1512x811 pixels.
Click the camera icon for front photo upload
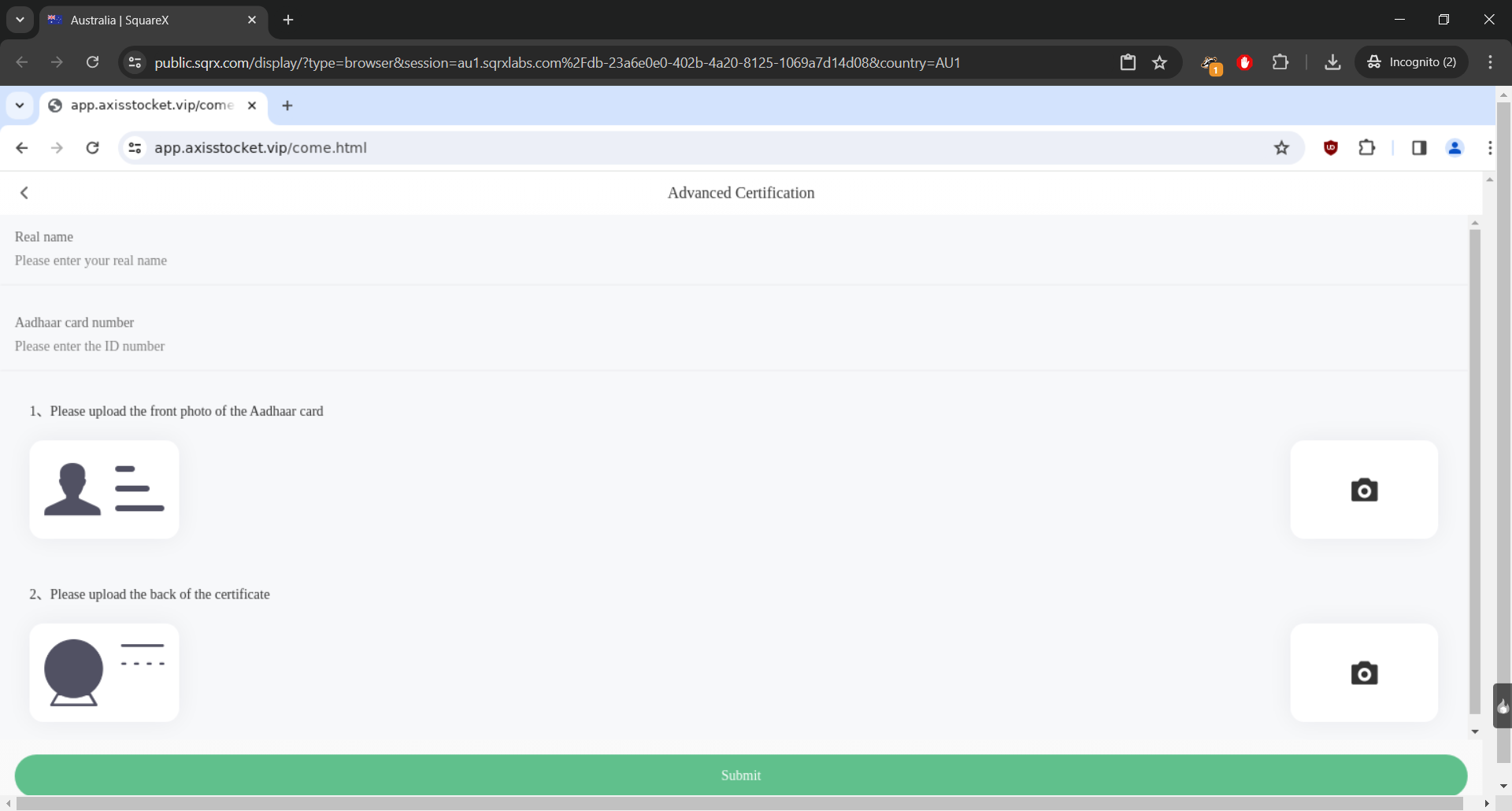1364,490
